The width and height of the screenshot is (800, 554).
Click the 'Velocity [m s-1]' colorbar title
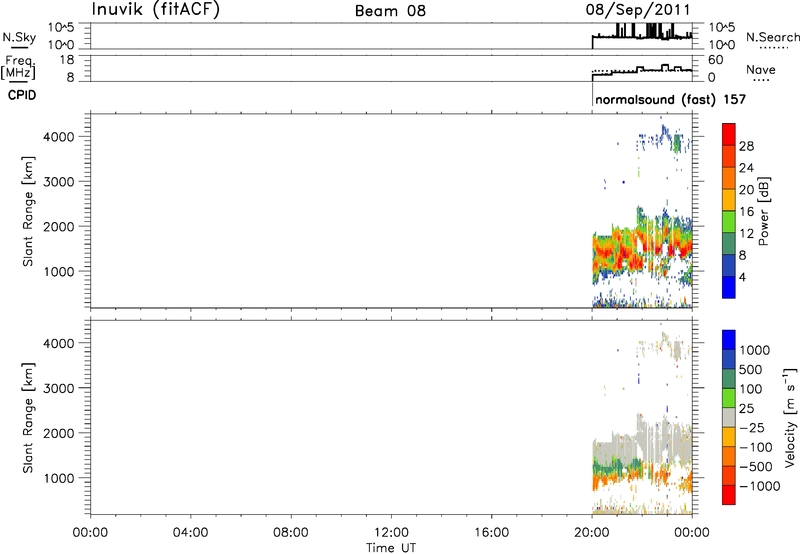790,417
